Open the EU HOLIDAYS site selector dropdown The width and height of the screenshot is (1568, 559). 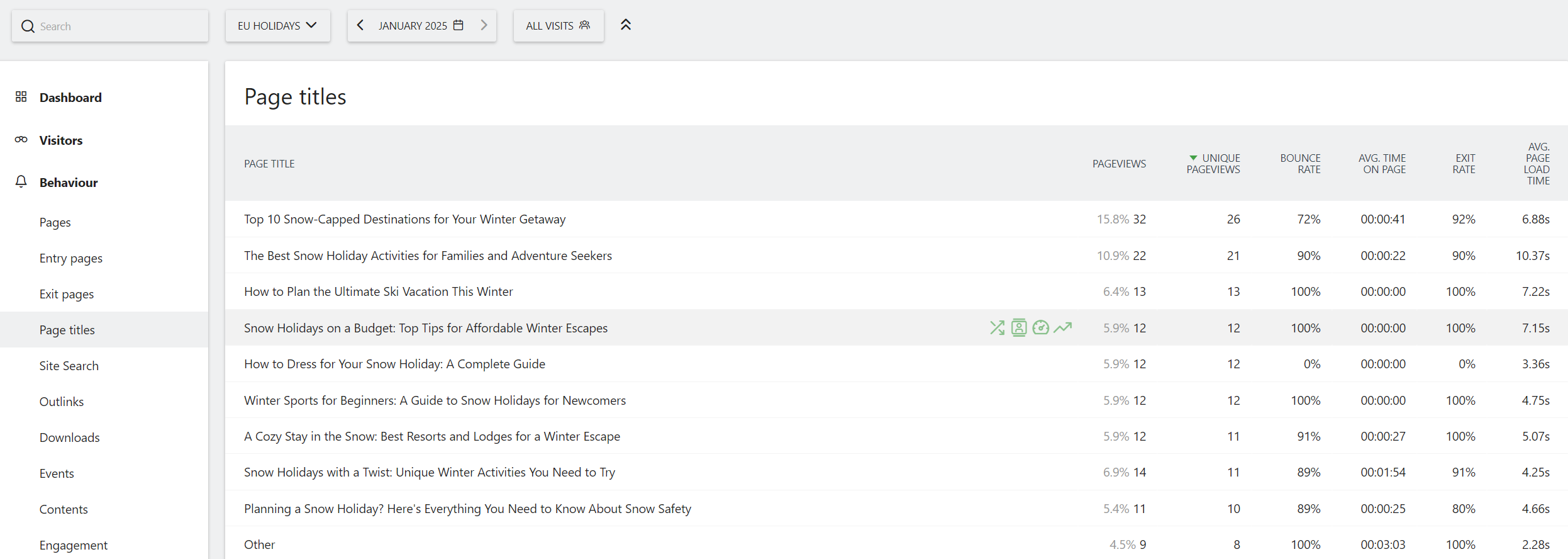click(277, 26)
